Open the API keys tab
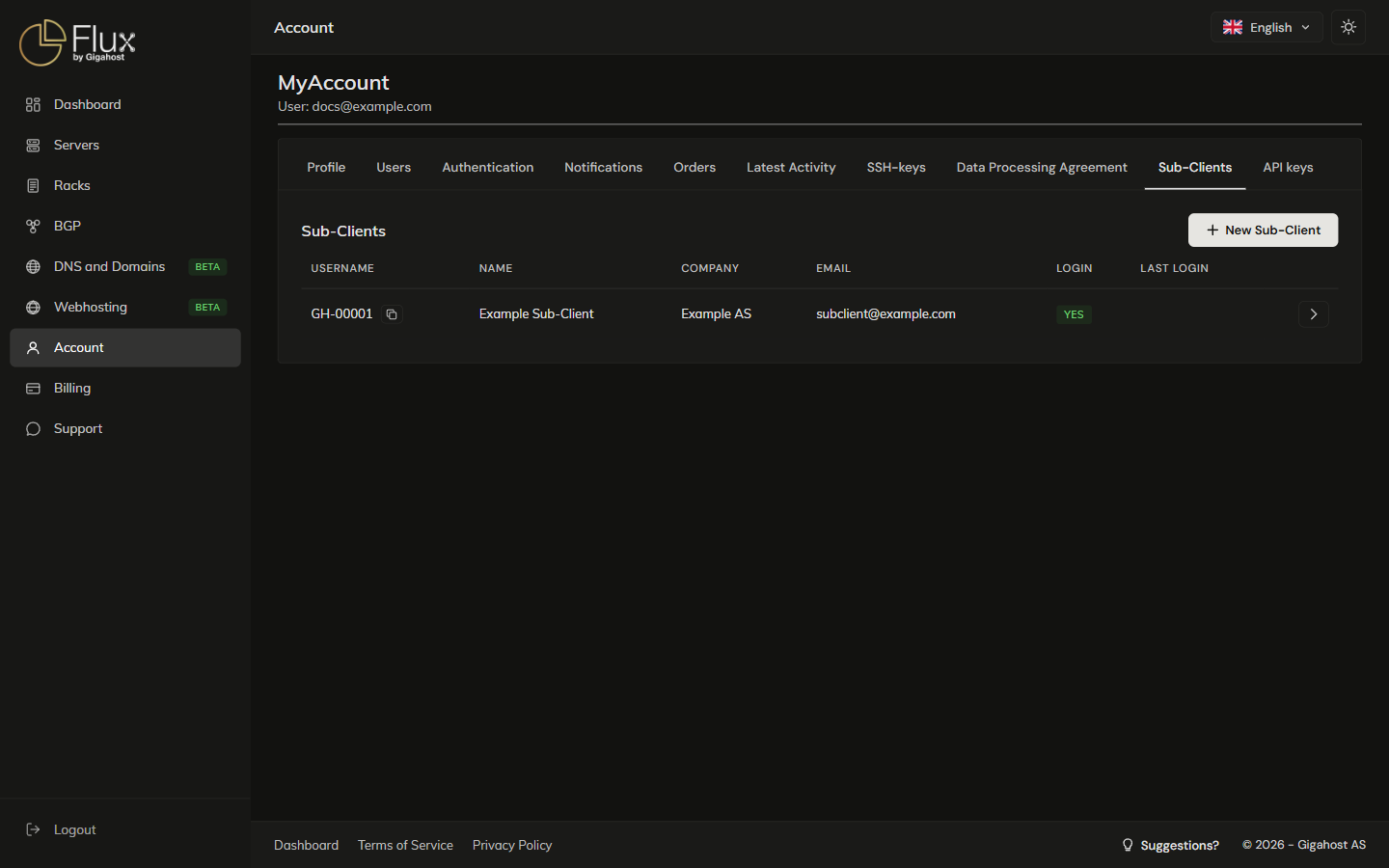1389x868 pixels. pyautogui.click(x=1288, y=167)
